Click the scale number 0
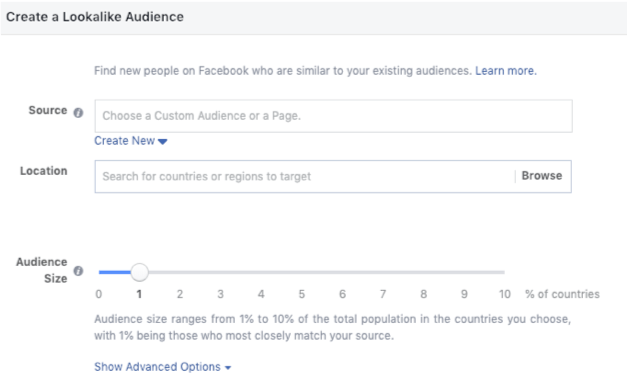 click(x=99, y=294)
